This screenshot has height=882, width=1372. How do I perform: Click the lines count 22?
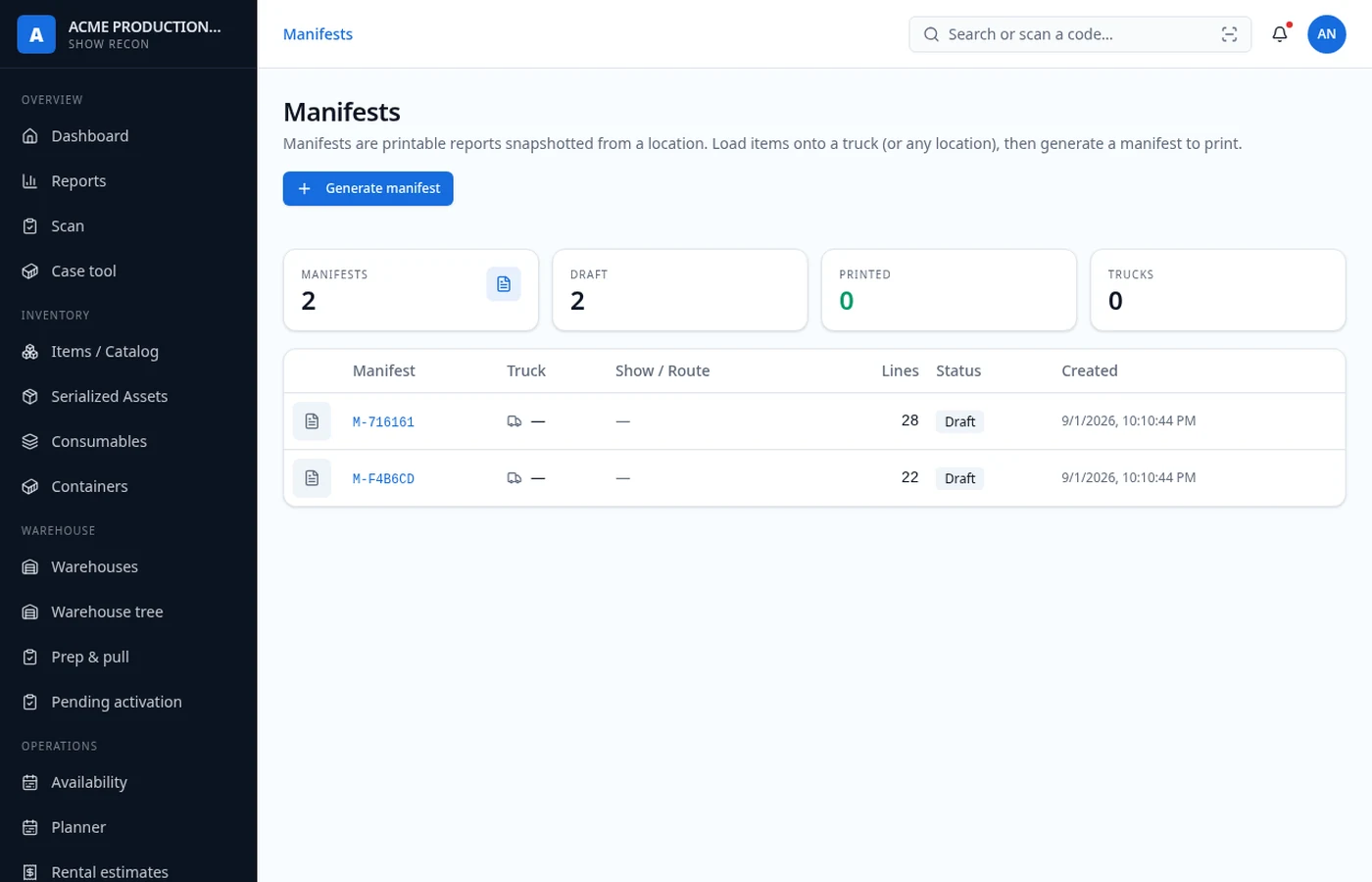(909, 477)
